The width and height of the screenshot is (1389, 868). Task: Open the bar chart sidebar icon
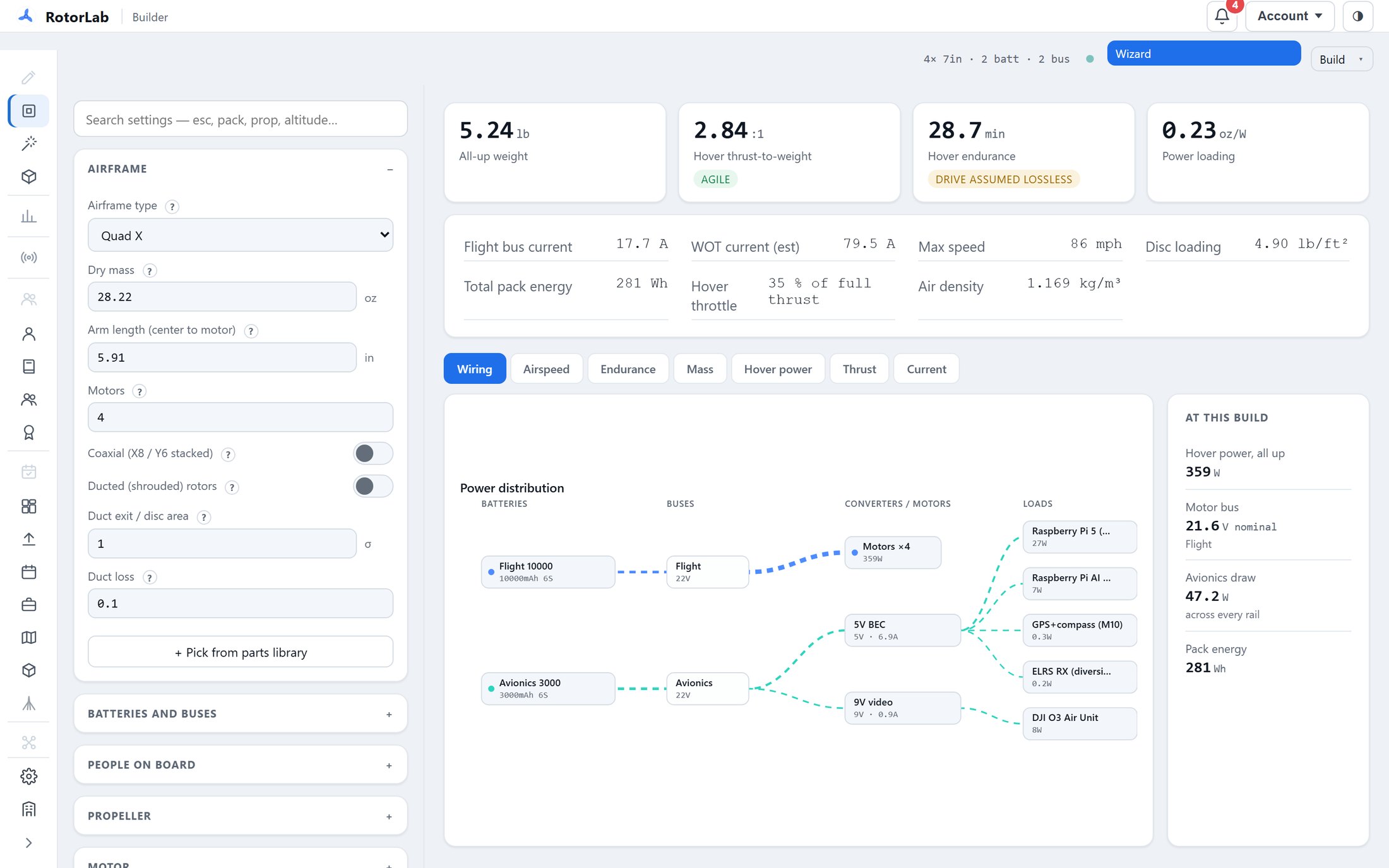pos(28,217)
